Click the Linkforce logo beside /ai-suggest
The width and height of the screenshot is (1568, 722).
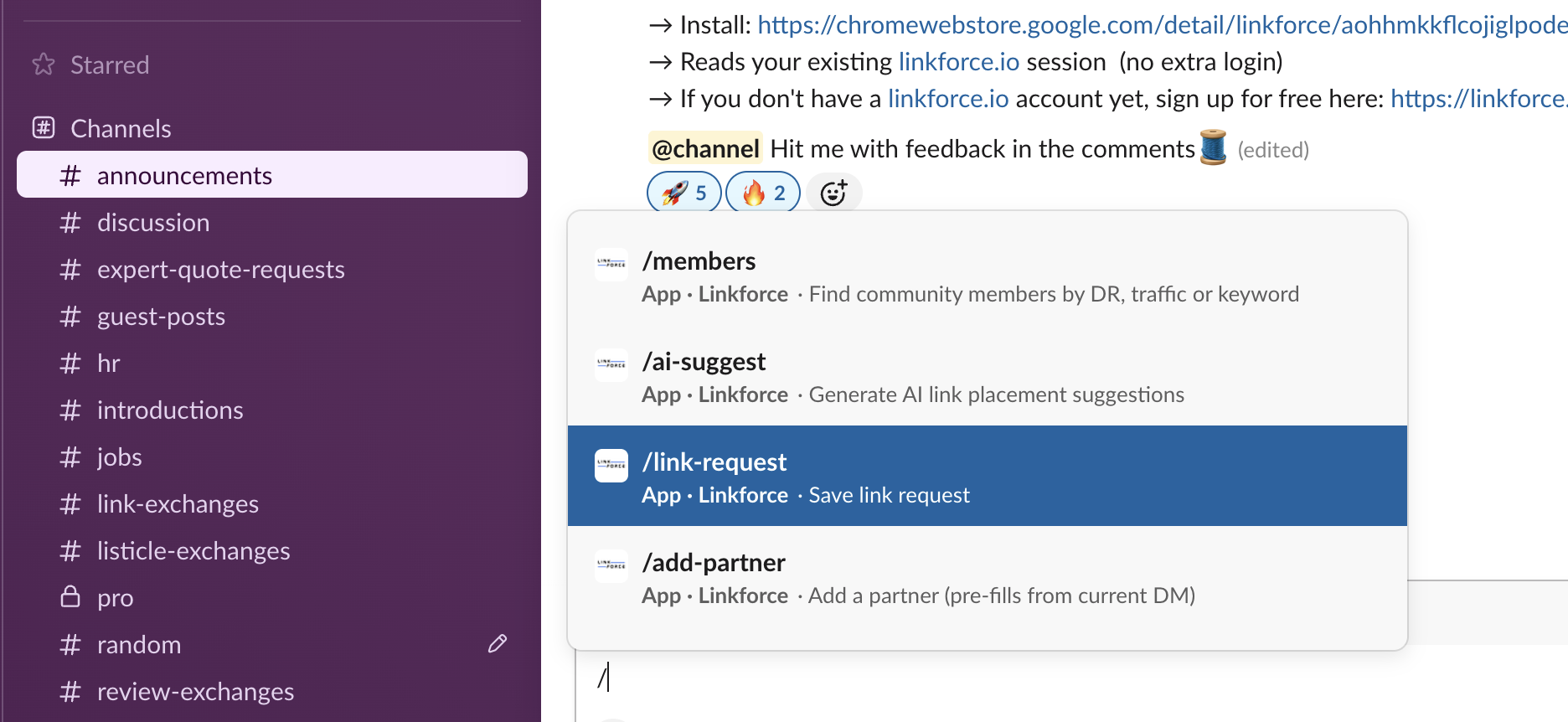[x=611, y=365]
